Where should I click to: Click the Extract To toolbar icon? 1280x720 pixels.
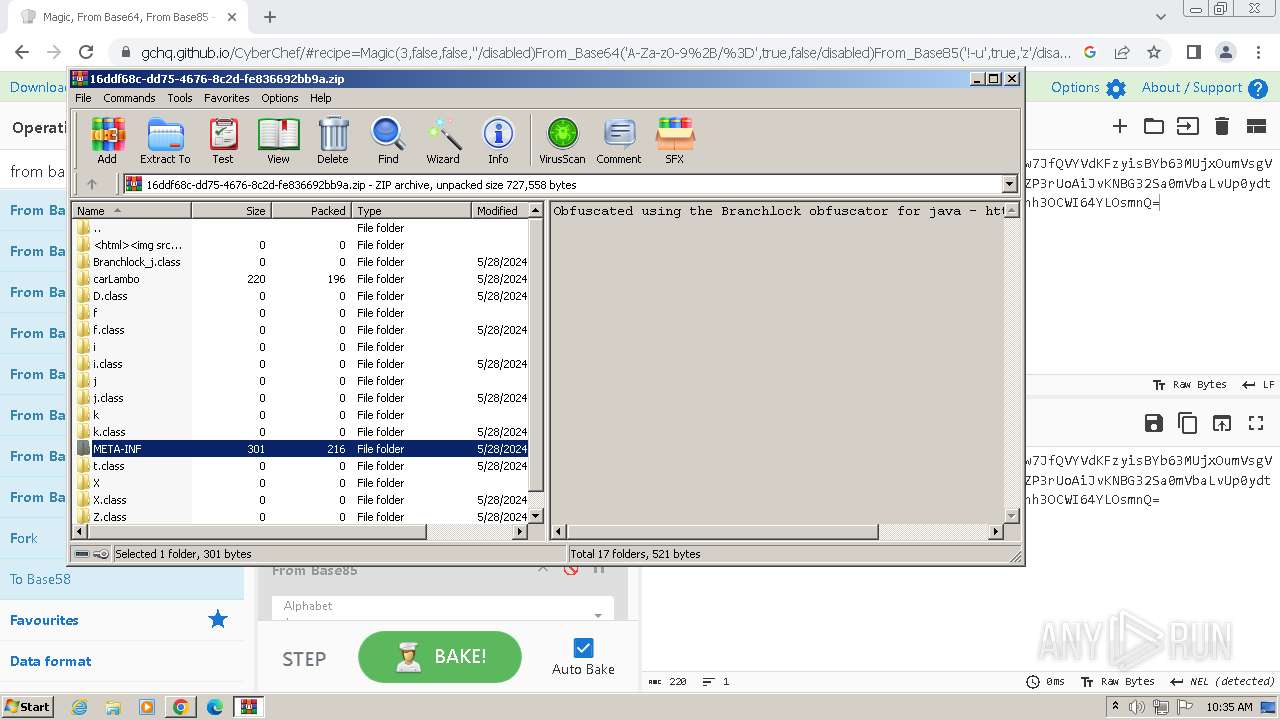(165, 141)
